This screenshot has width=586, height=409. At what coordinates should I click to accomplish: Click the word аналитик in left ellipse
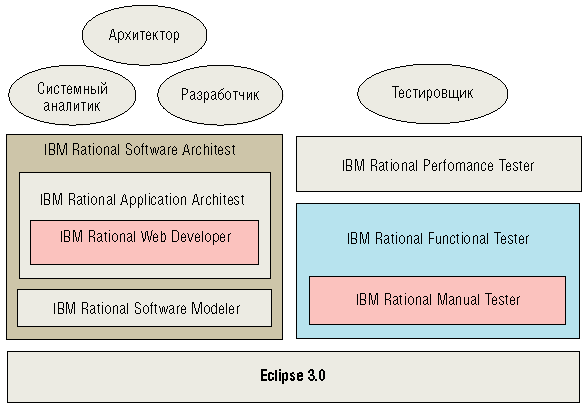click(x=72, y=106)
